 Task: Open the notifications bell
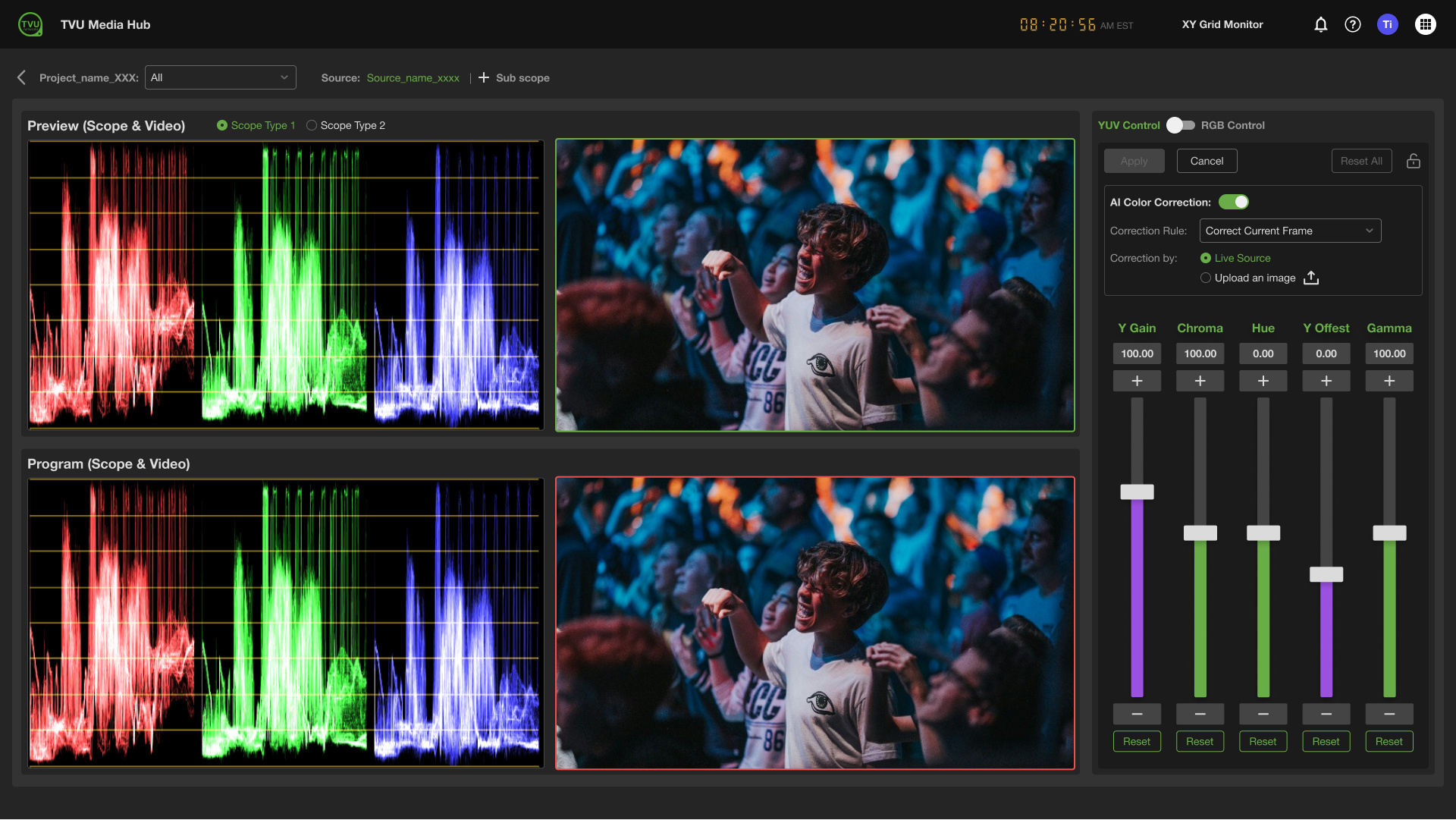1320,24
